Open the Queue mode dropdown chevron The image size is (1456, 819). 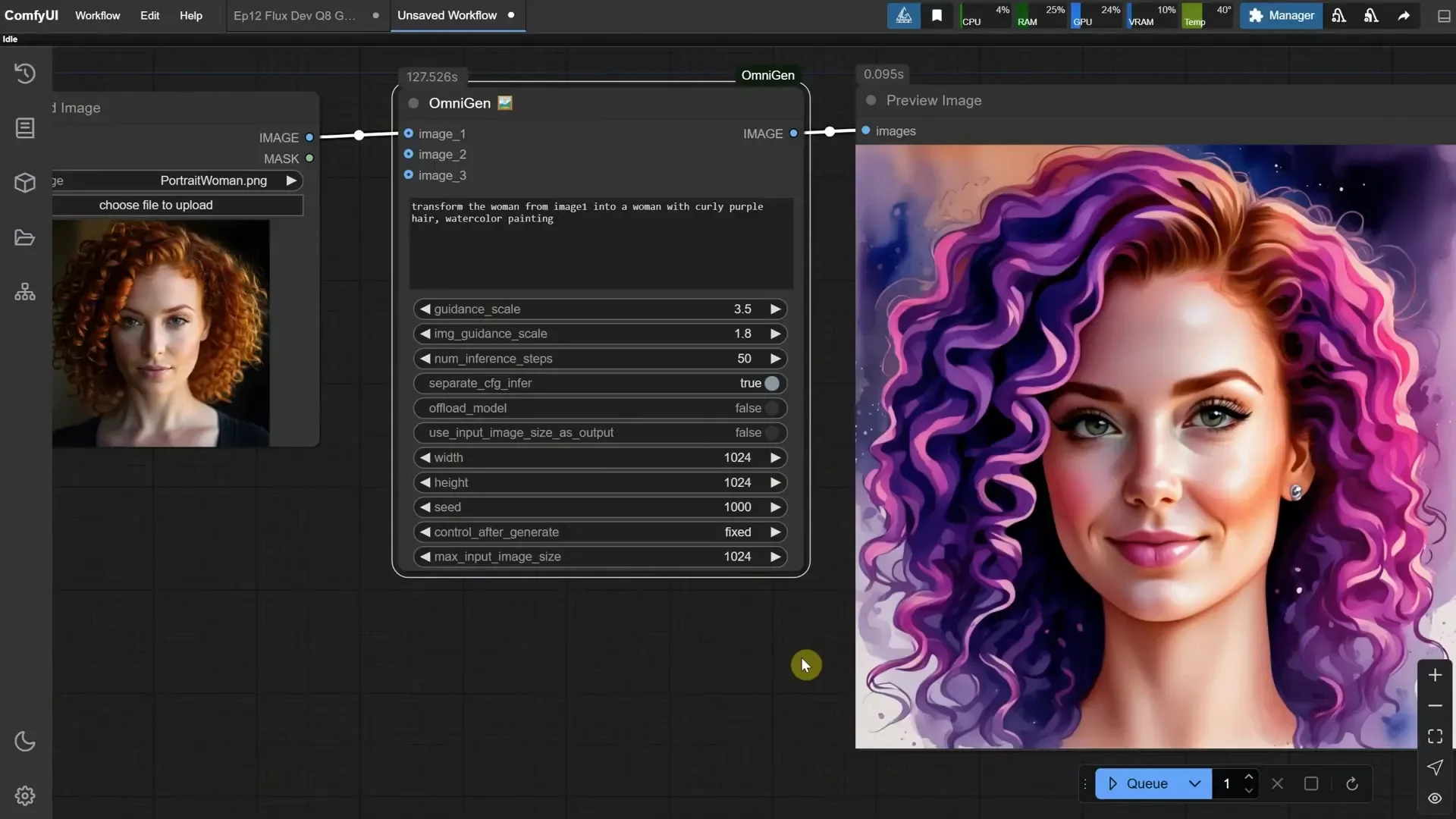(1195, 783)
